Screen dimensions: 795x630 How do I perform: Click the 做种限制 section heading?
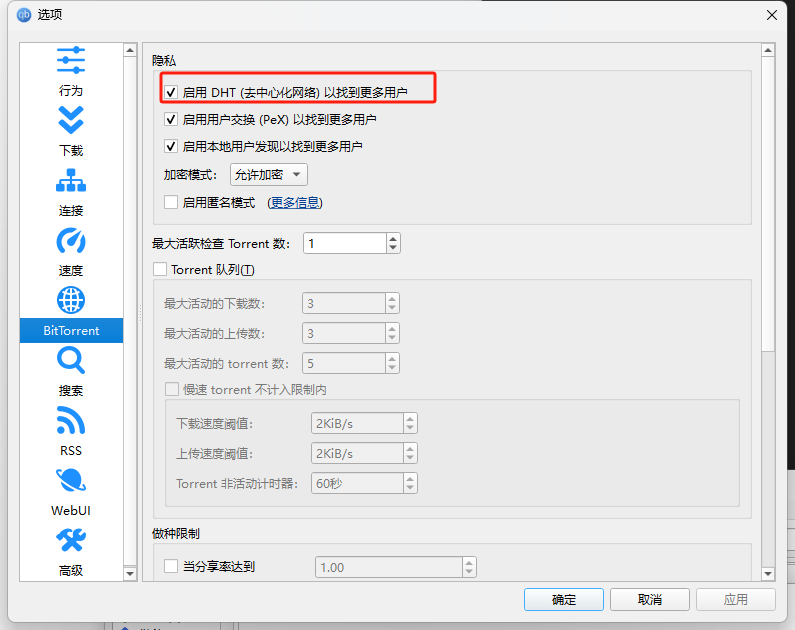tap(176, 533)
